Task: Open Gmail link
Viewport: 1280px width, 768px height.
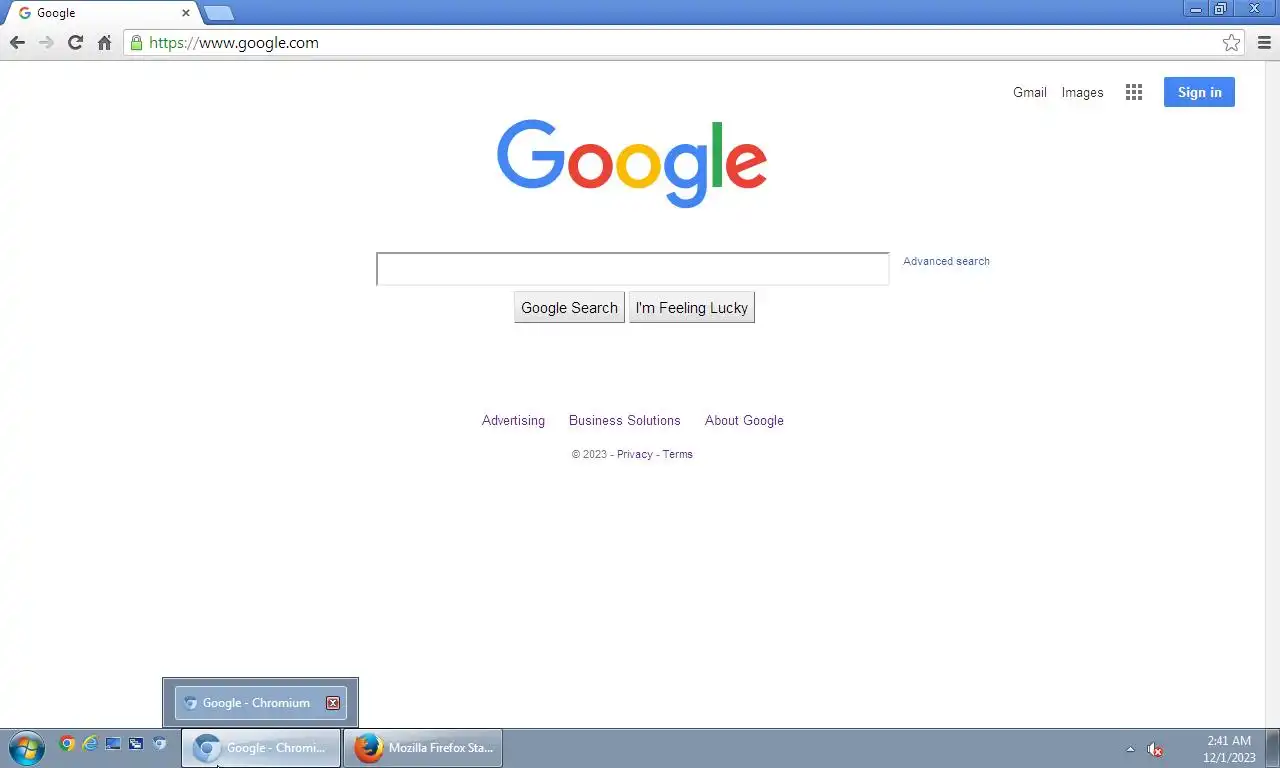Action: click(x=1029, y=92)
